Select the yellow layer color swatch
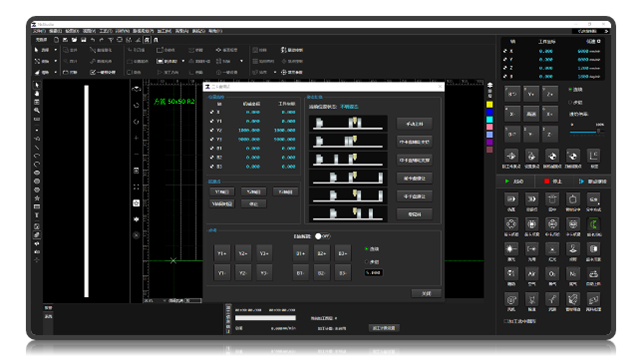This screenshot has width=640, height=362. (489, 104)
